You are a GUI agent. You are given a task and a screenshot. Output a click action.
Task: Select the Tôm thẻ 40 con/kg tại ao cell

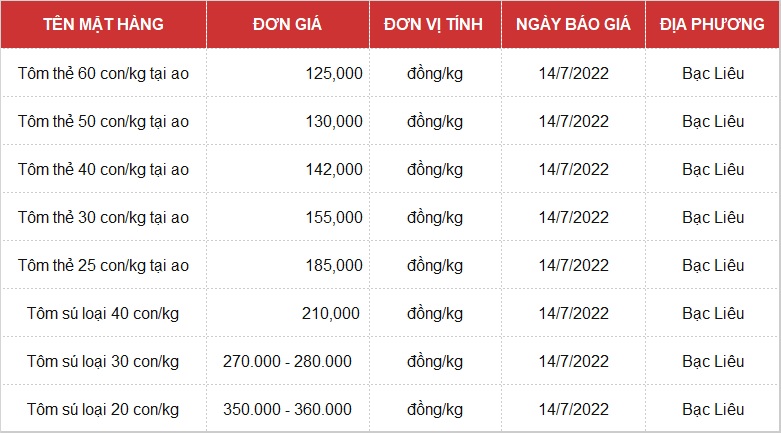pos(103,169)
